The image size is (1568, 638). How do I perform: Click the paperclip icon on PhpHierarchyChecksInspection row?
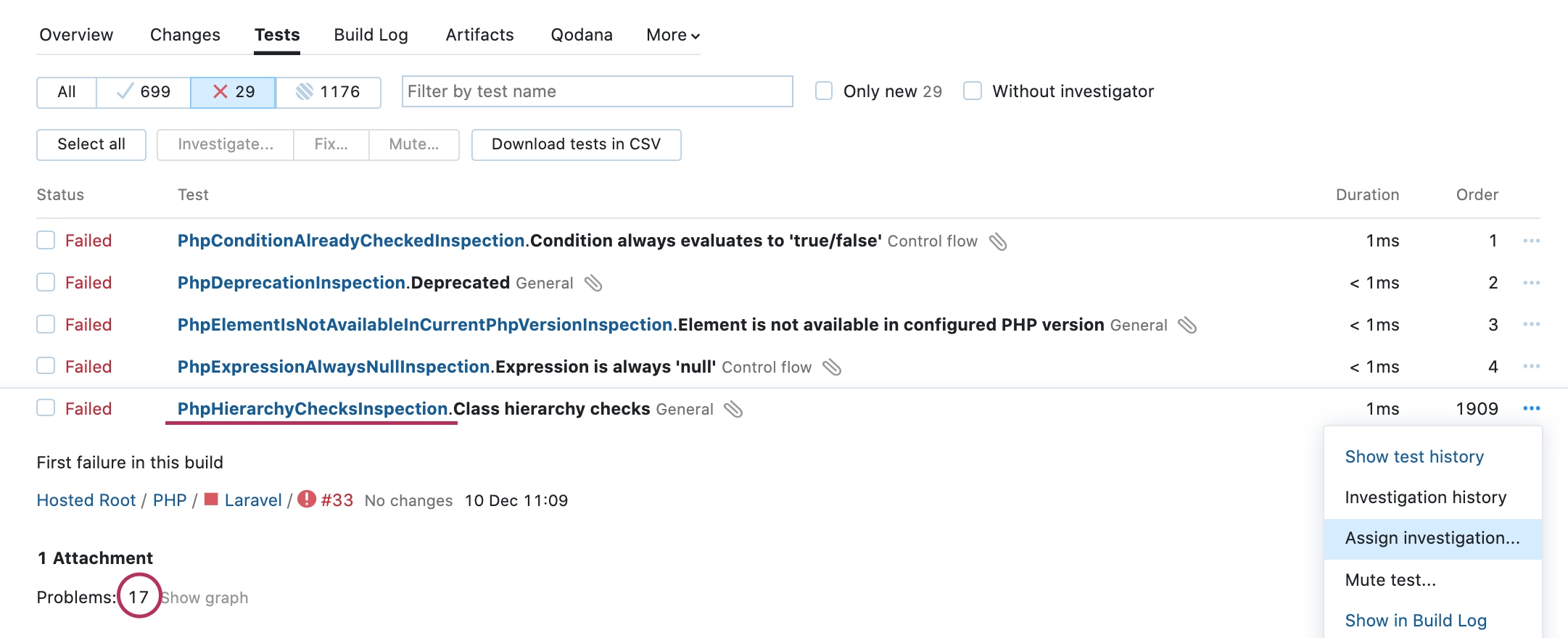[x=733, y=409]
